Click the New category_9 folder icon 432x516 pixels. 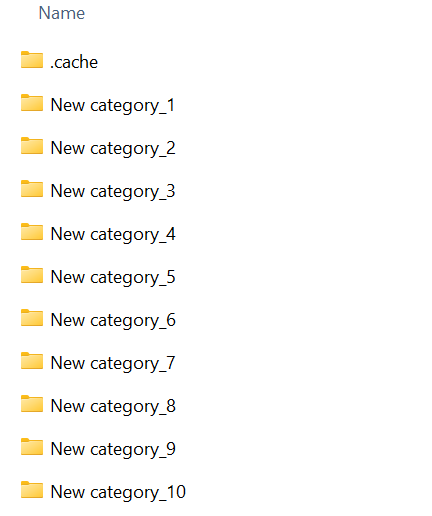(x=32, y=447)
